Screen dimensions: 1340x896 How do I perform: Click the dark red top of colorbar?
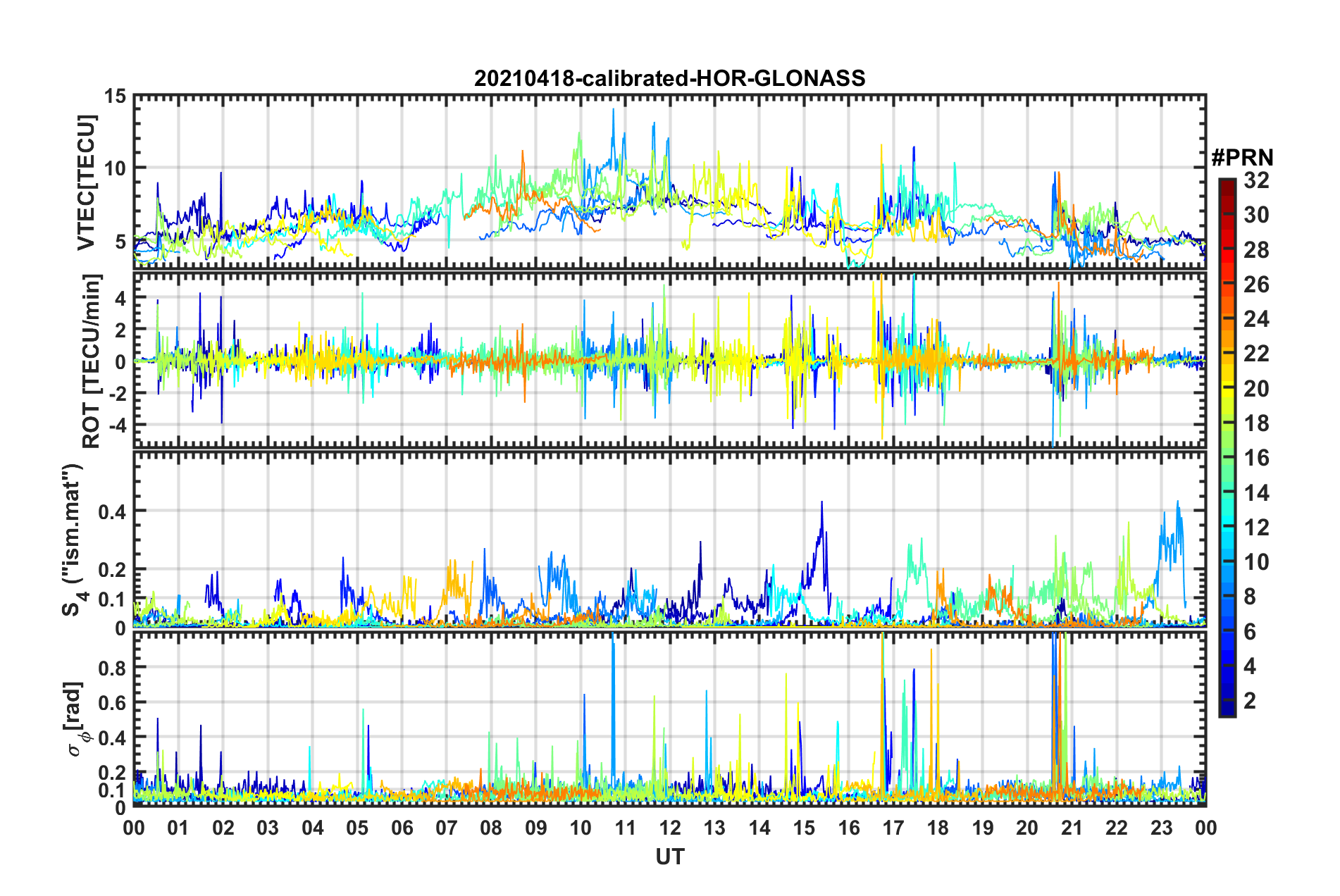tap(1227, 183)
